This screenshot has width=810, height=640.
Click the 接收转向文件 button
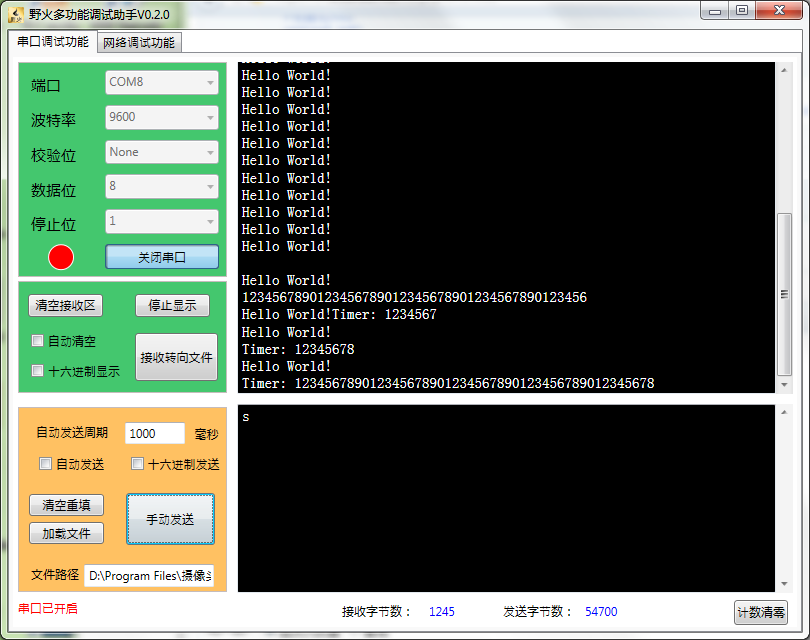tap(176, 357)
